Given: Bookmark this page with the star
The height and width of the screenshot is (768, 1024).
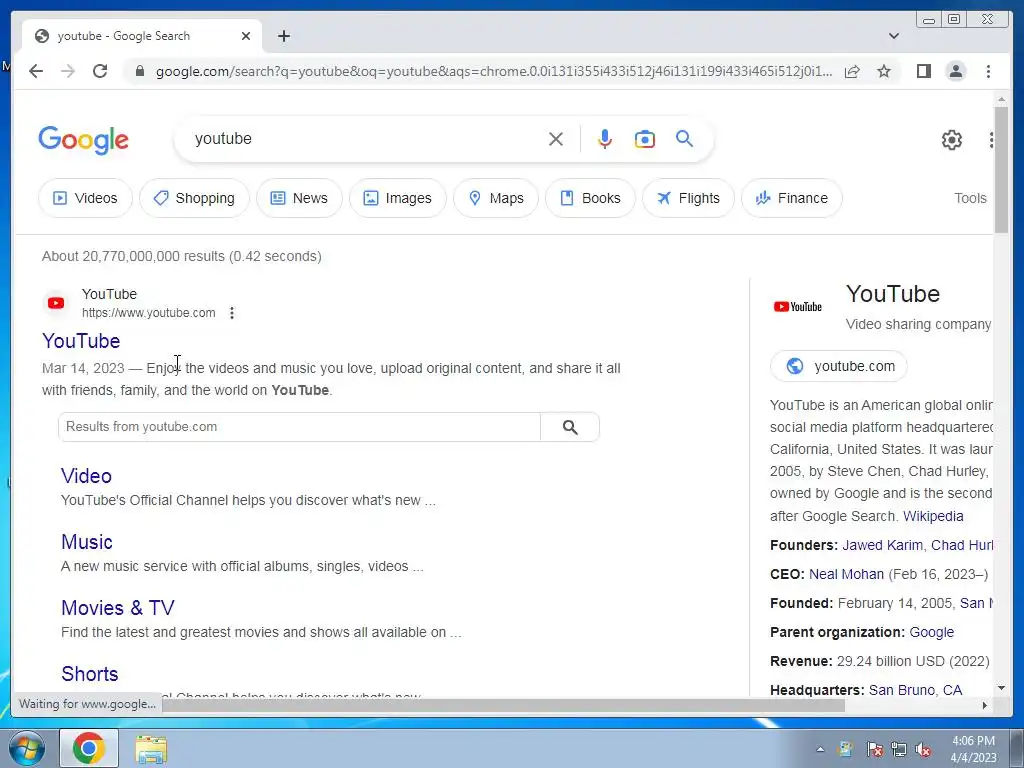Looking at the screenshot, I should [884, 71].
